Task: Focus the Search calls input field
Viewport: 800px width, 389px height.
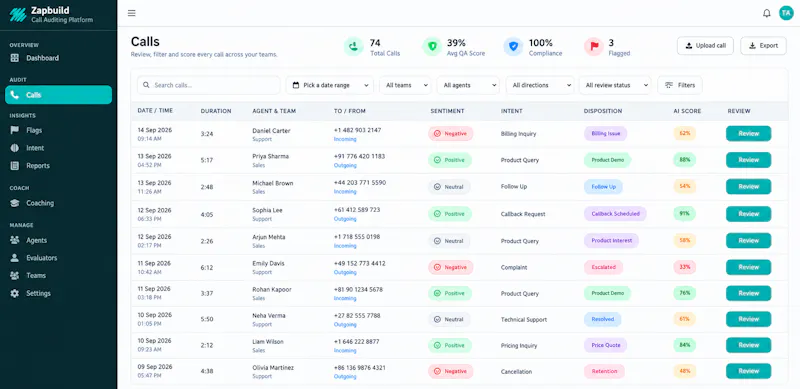Action: [208, 85]
